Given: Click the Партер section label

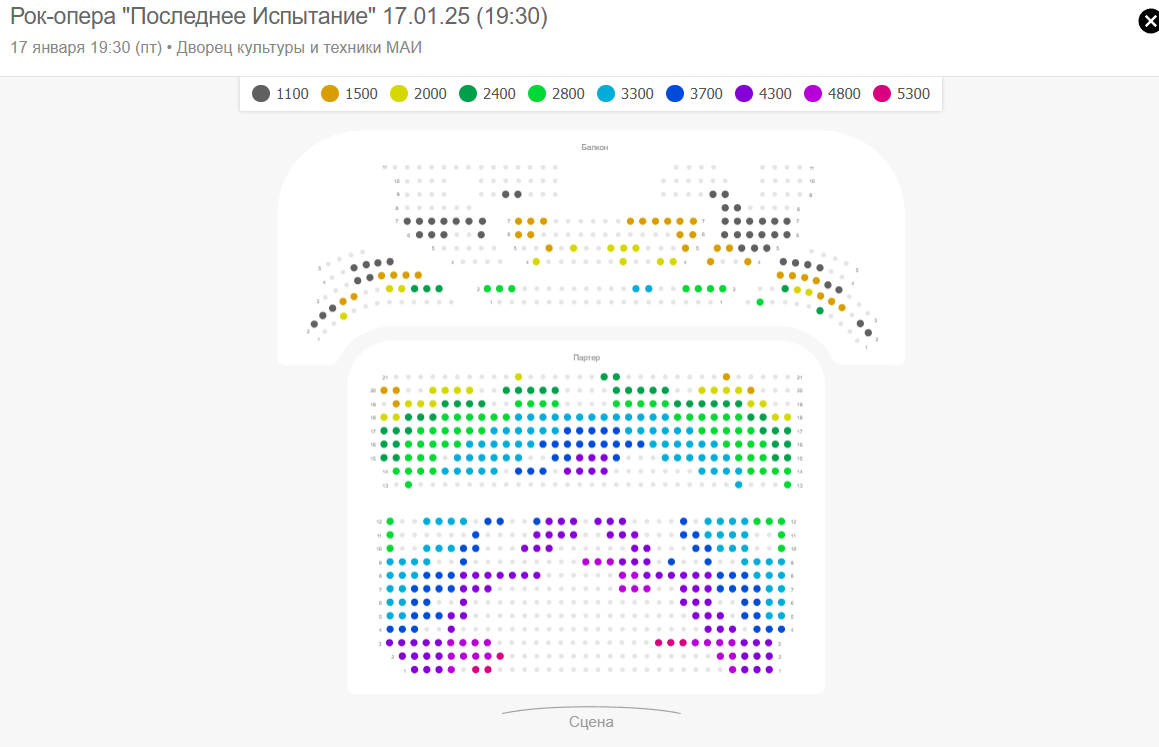Looking at the screenshot, I should pyautogui.click(x=587, y=358).
